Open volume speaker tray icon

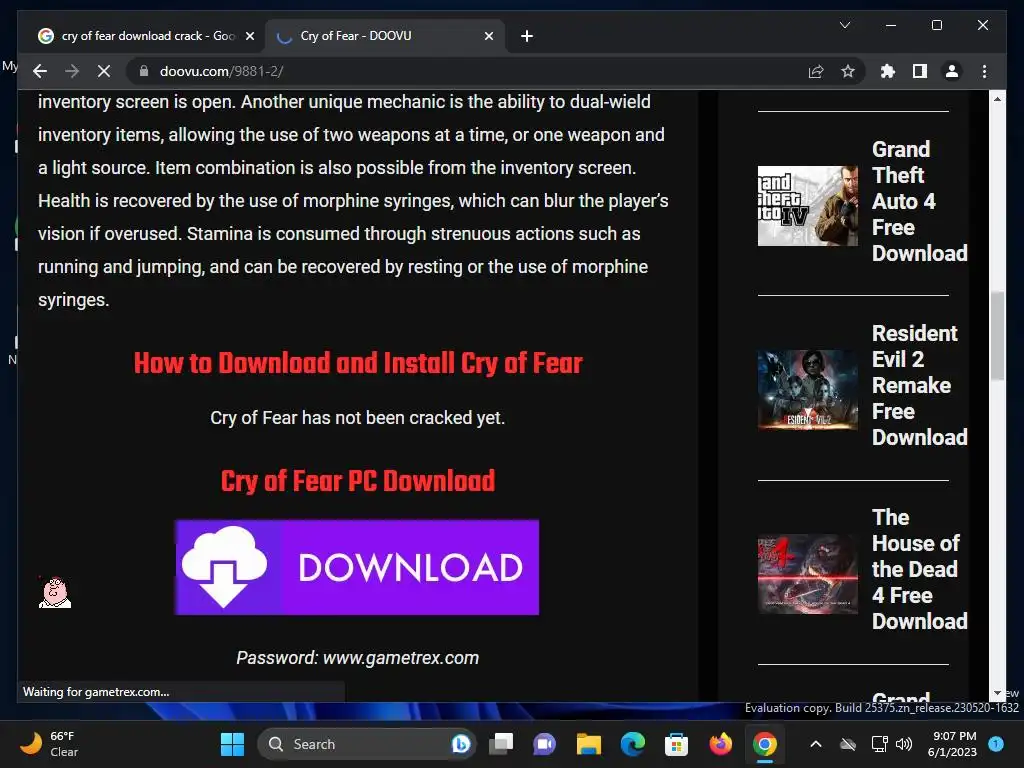904,744
